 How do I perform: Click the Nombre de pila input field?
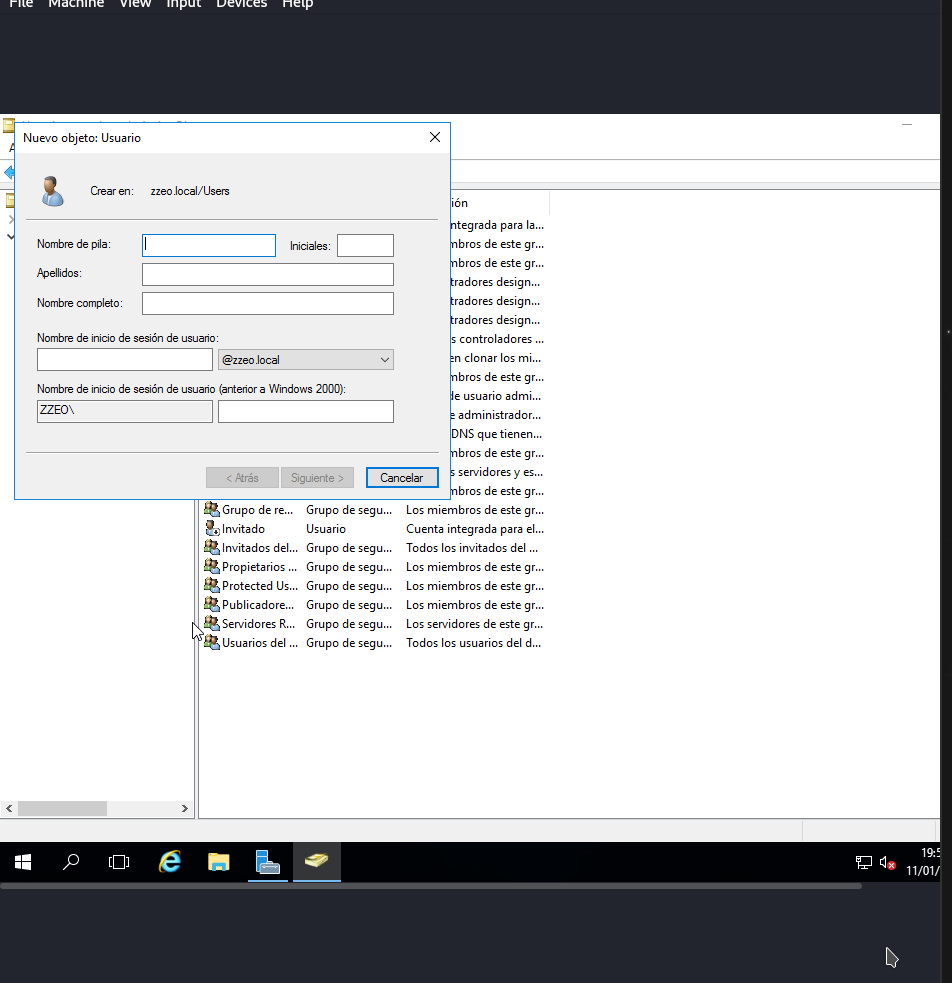coord(209,245)
